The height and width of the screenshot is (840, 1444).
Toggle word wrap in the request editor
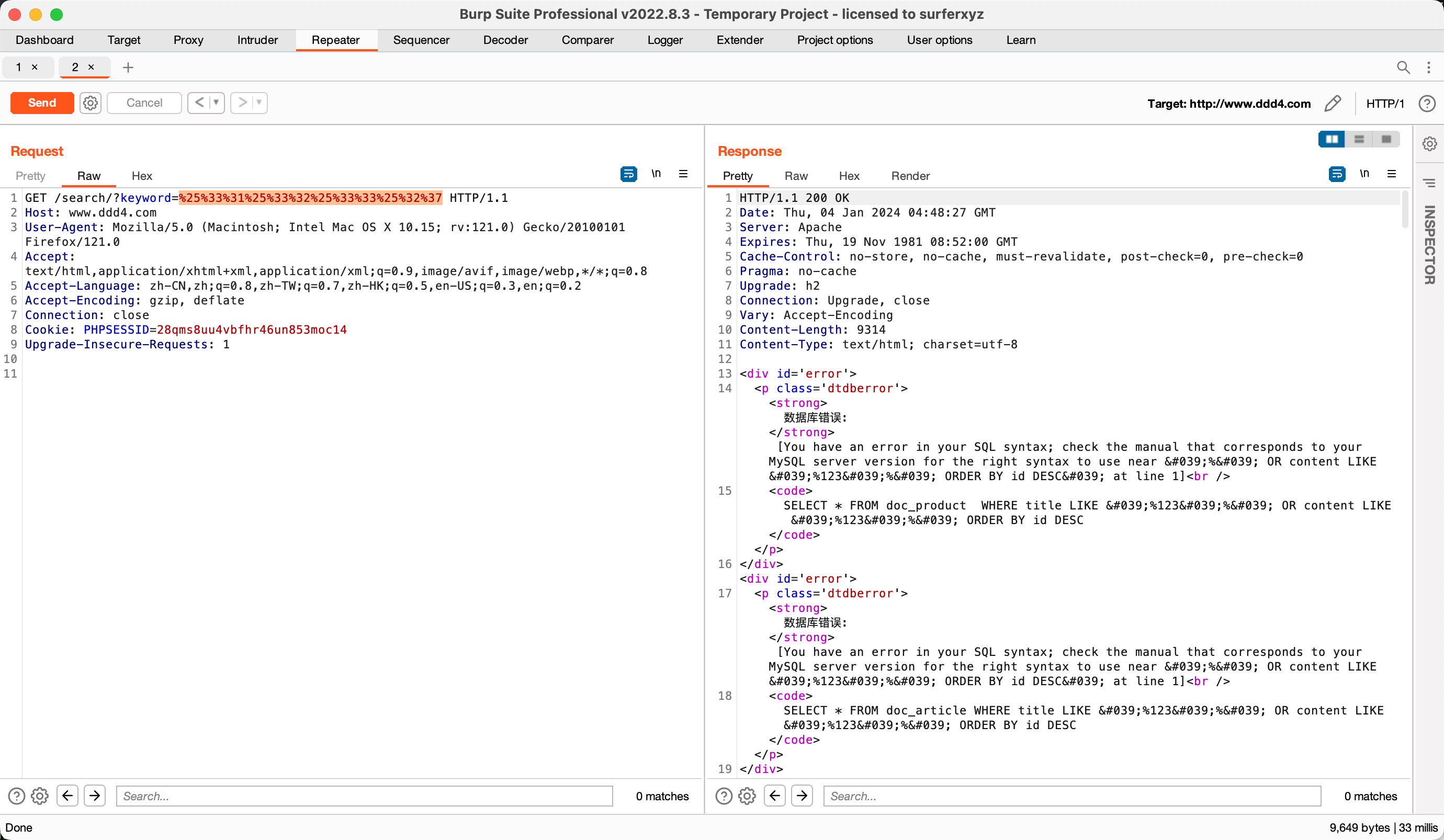[x=628, y=174]
